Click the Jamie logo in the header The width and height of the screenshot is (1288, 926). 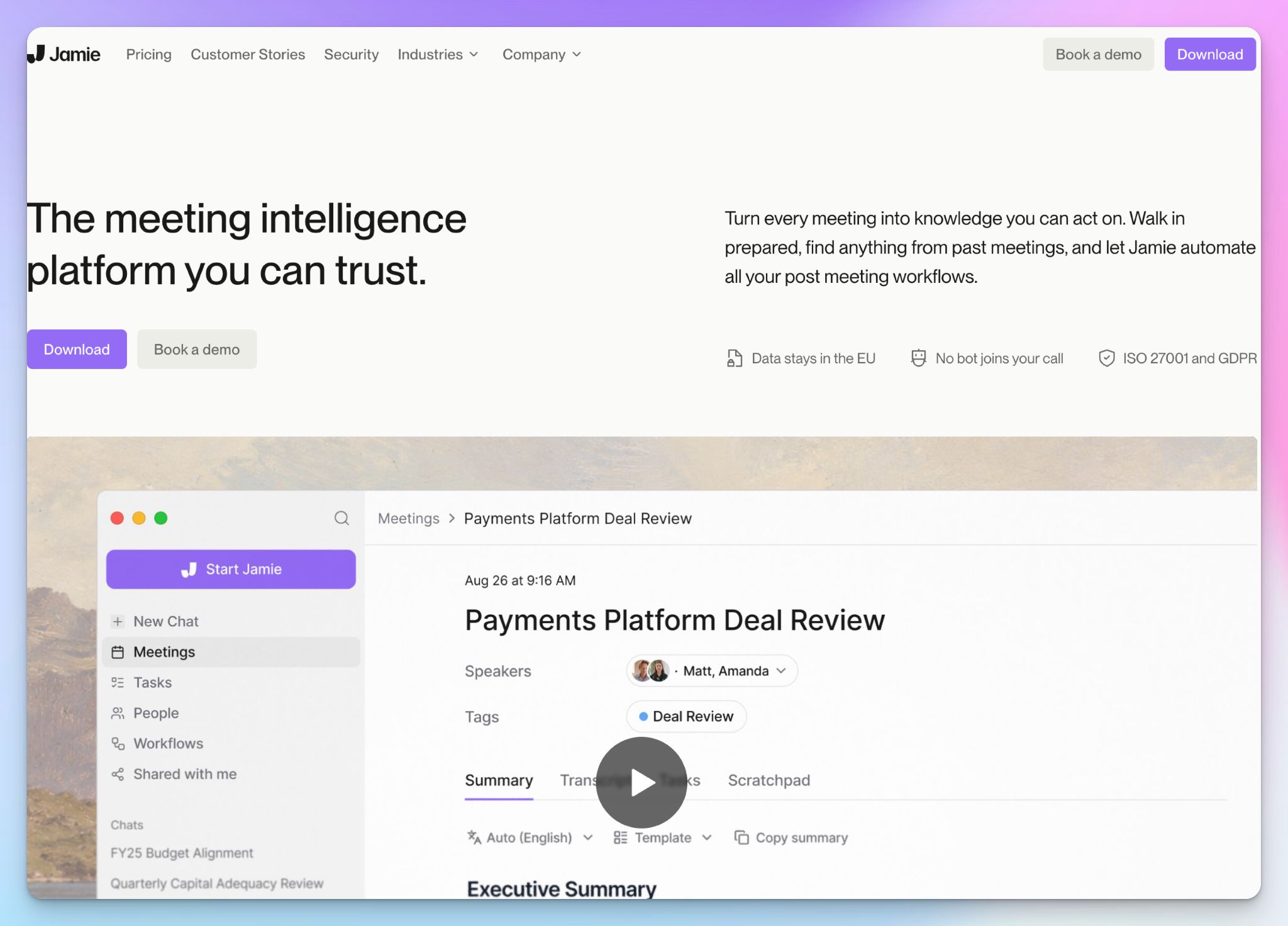tap(64, 54)
